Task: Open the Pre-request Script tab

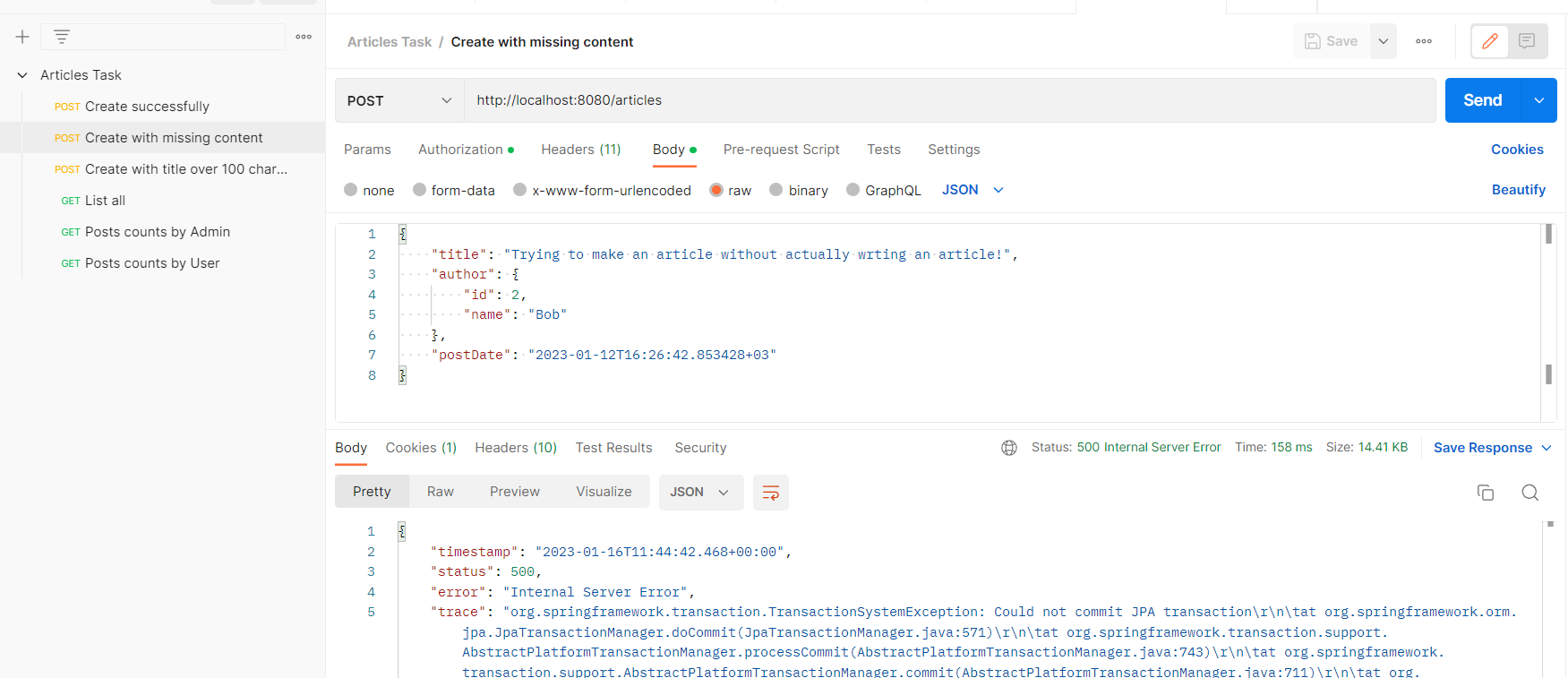Action: click(x=781, y=150)
